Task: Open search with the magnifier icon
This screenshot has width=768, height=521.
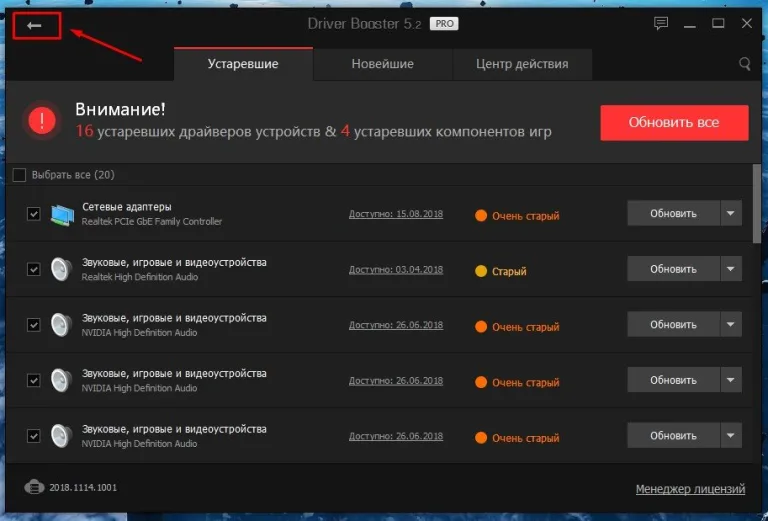Action: [x=744, y=64]
